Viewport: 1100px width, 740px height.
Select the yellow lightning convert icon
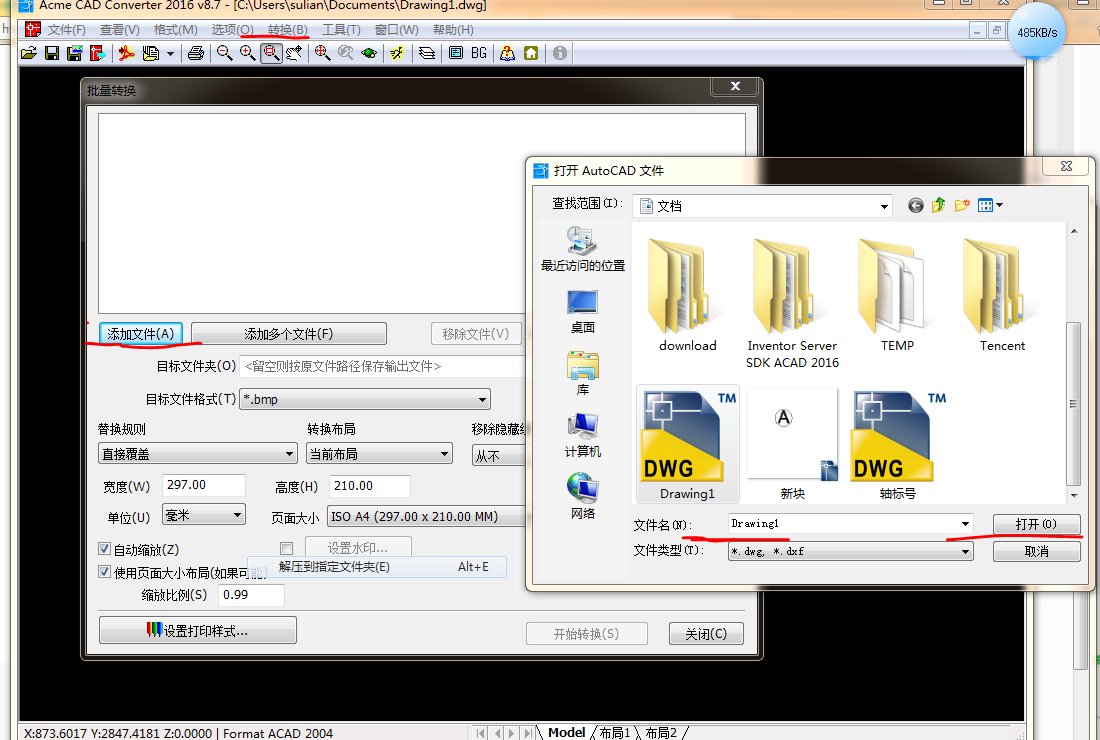398,54
